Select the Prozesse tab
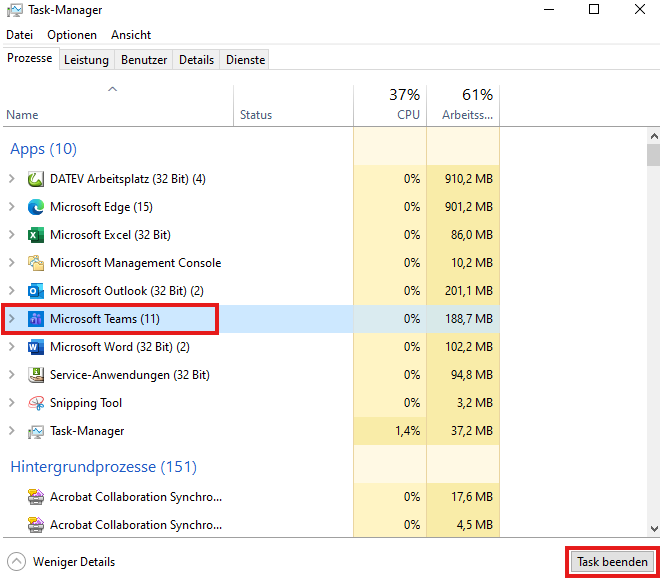 pos(30,58)
